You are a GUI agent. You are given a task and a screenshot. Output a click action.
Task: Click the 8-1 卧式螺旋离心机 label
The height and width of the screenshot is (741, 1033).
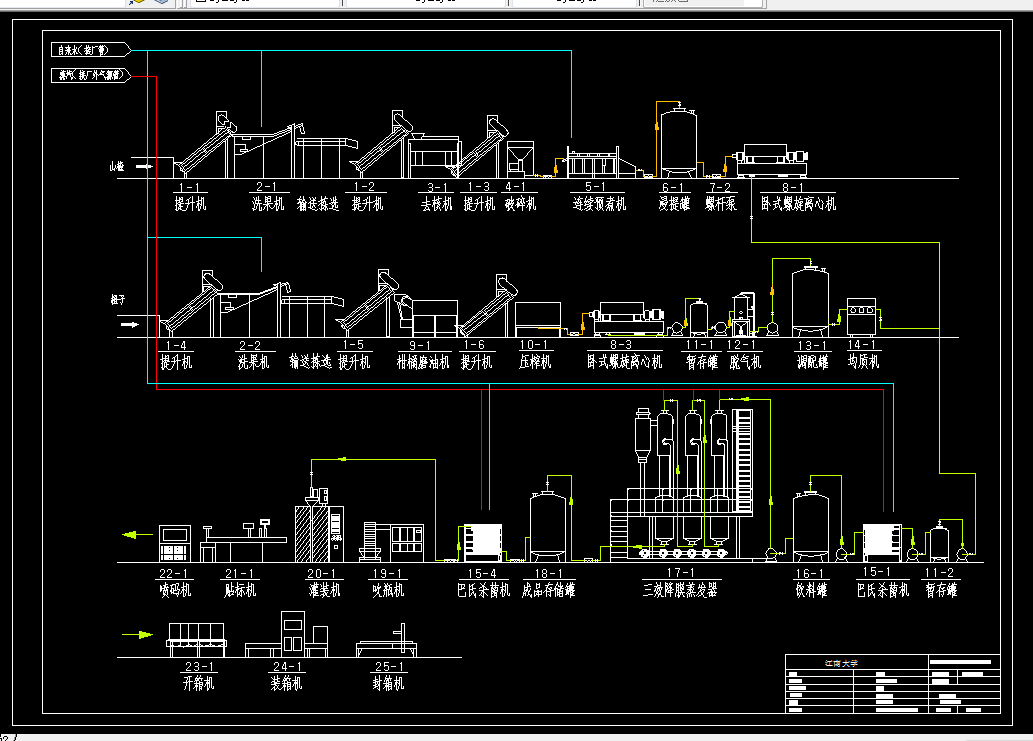(798, 197)
